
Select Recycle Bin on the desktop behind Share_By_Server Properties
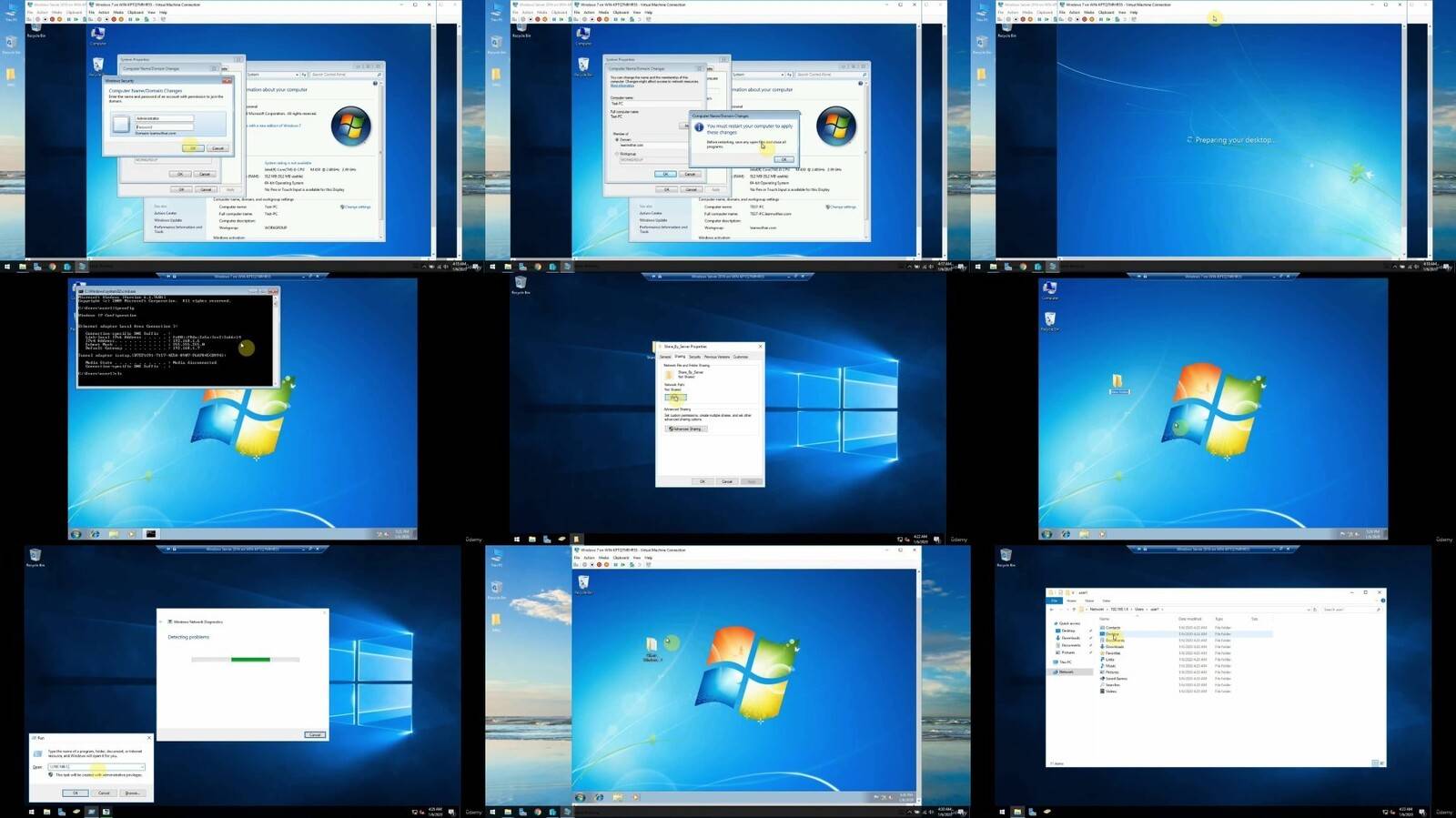click(521, 285)
